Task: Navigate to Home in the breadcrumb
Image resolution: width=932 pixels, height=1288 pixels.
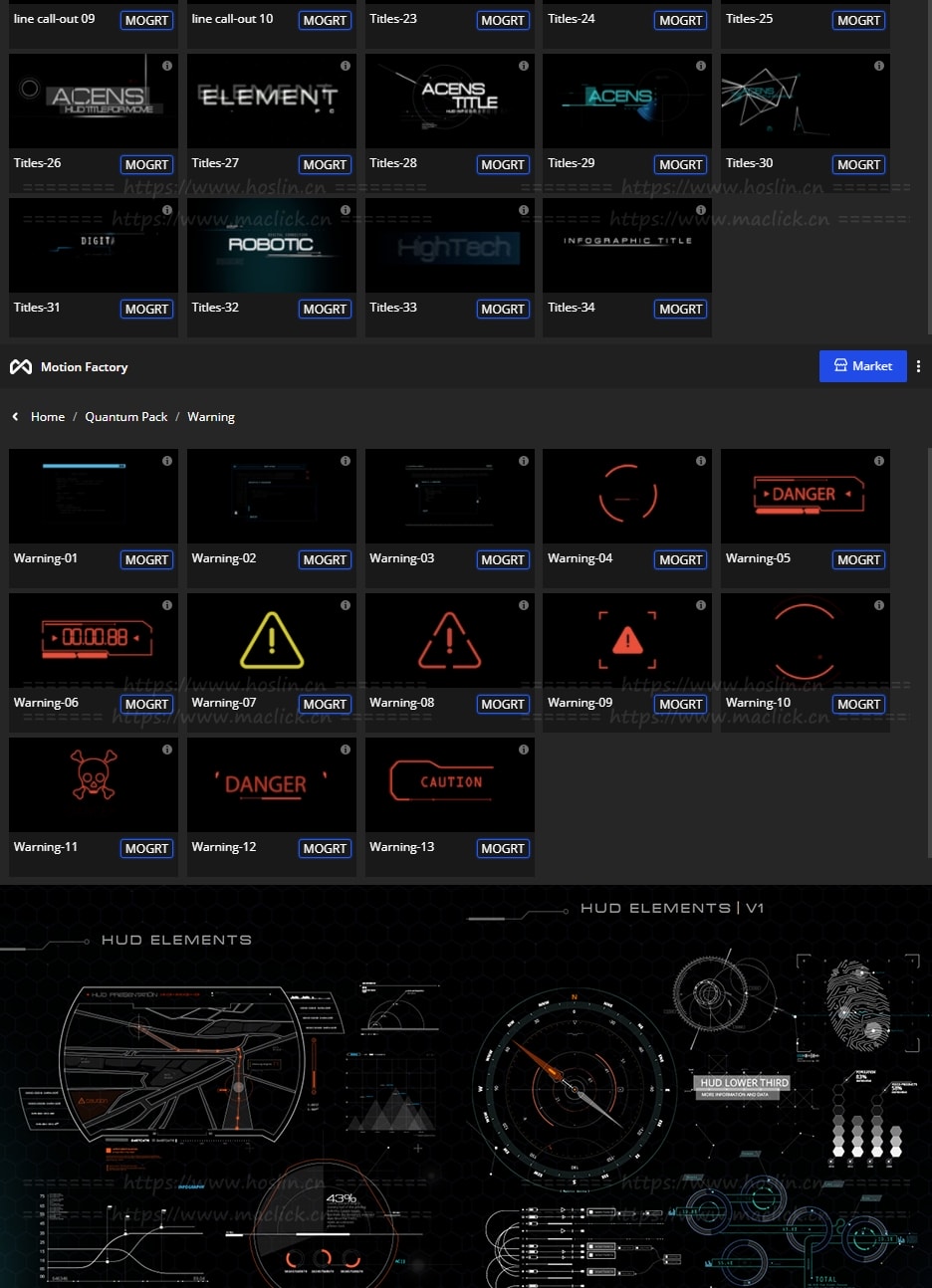Action: point(48,417)
